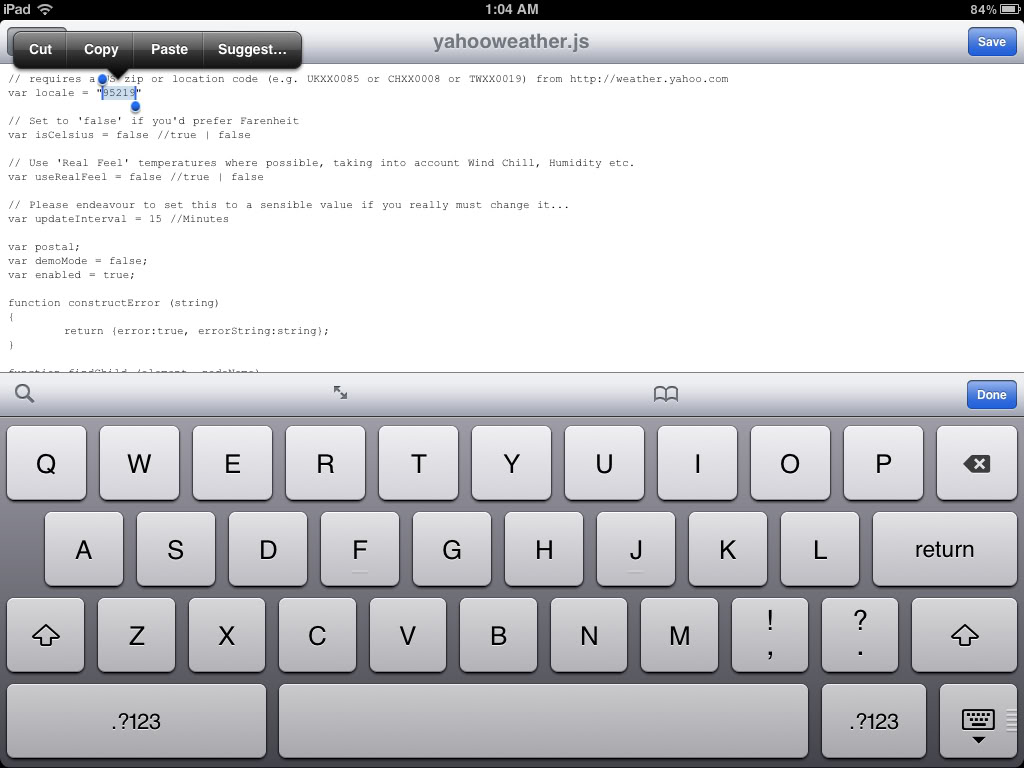Tap the T key
This screenshot has height=768, width=1024.
pos(419,463)
